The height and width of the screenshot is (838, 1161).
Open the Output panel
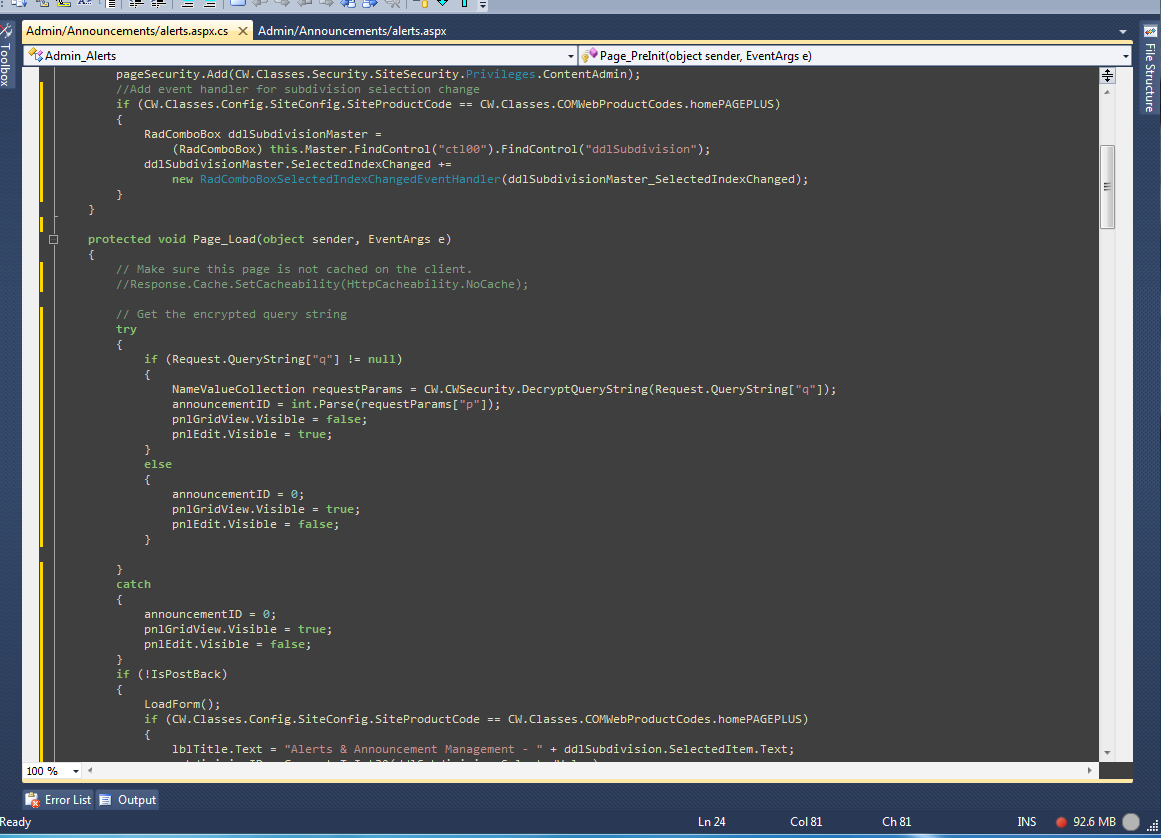(127, 800)
